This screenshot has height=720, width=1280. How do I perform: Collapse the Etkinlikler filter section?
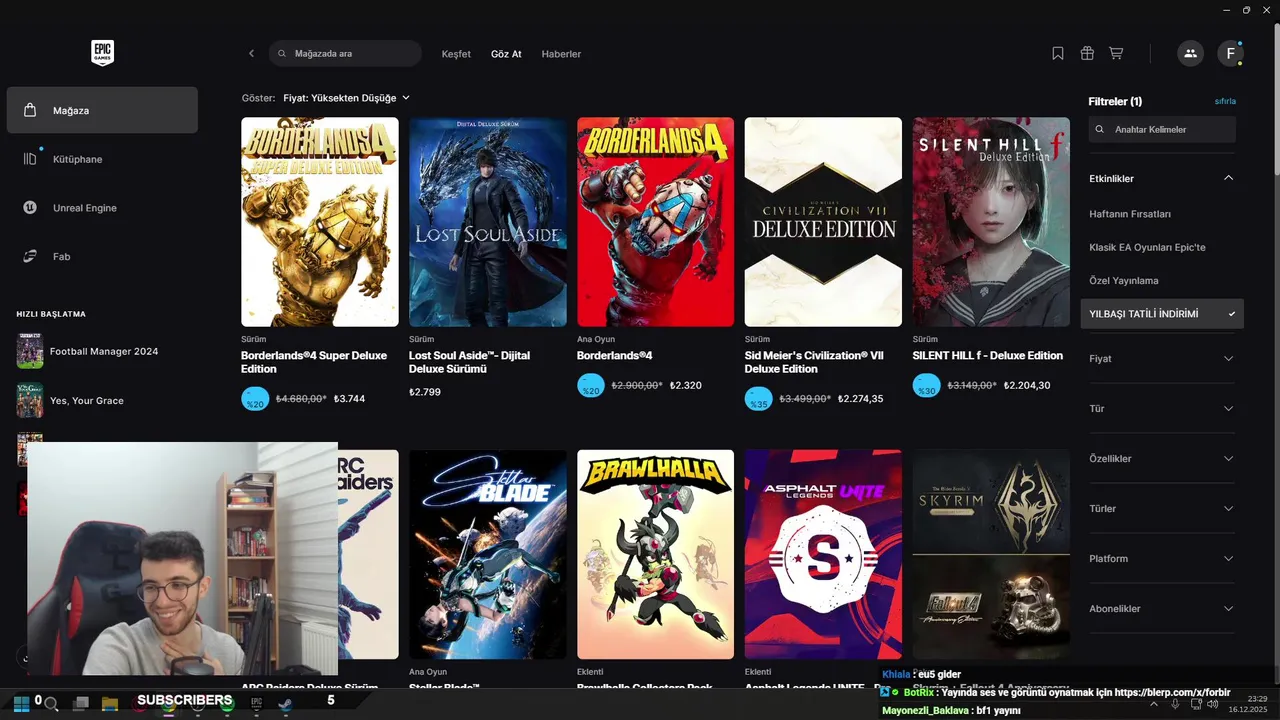pyautogui.click(x=1162, y=178)
